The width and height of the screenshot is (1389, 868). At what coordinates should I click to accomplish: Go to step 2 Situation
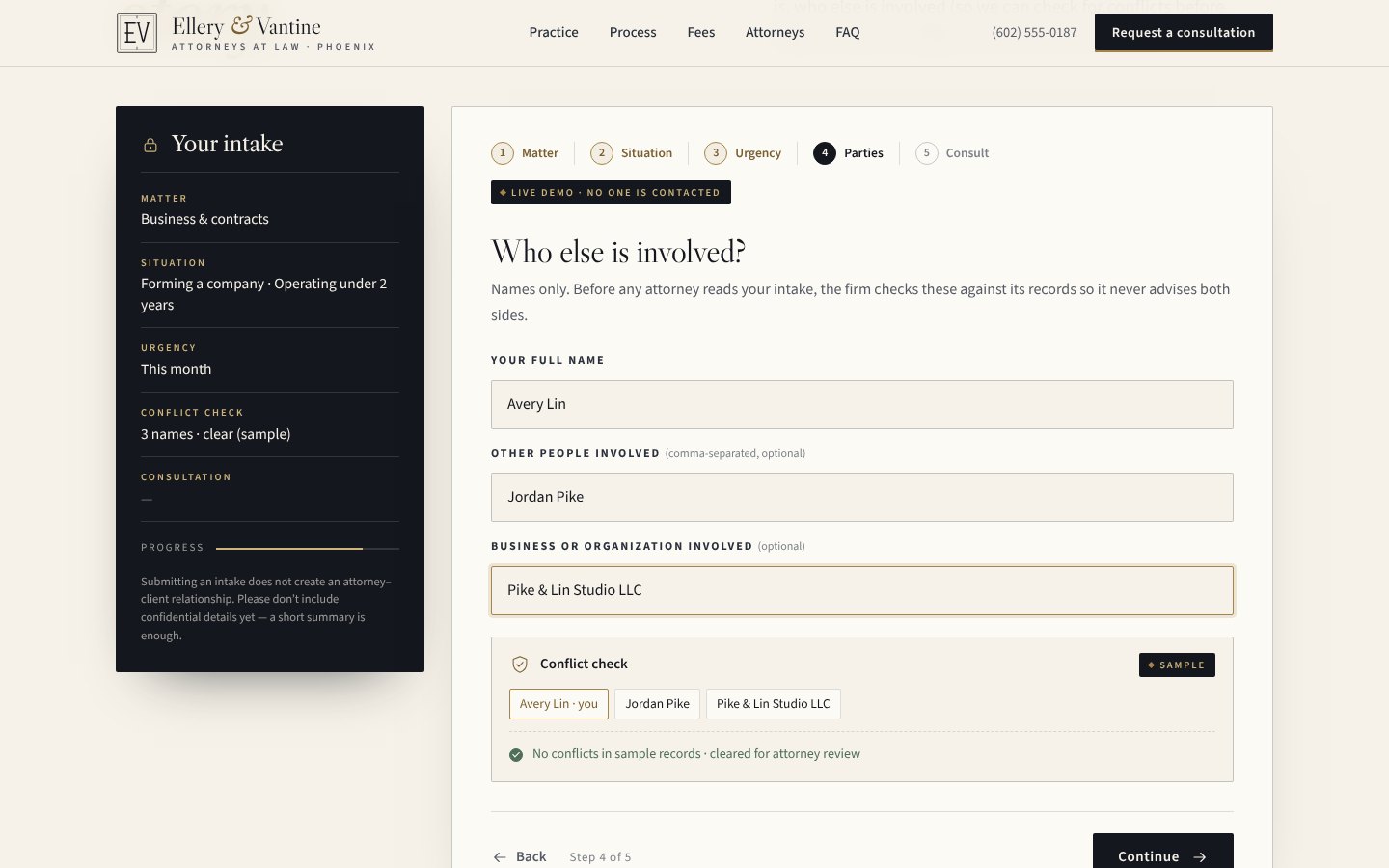coord(632,152)
